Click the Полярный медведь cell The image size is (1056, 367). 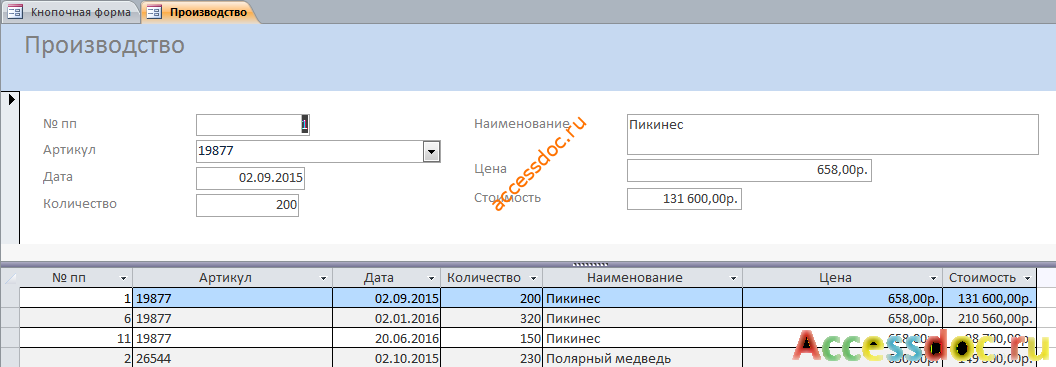point(642,358)
